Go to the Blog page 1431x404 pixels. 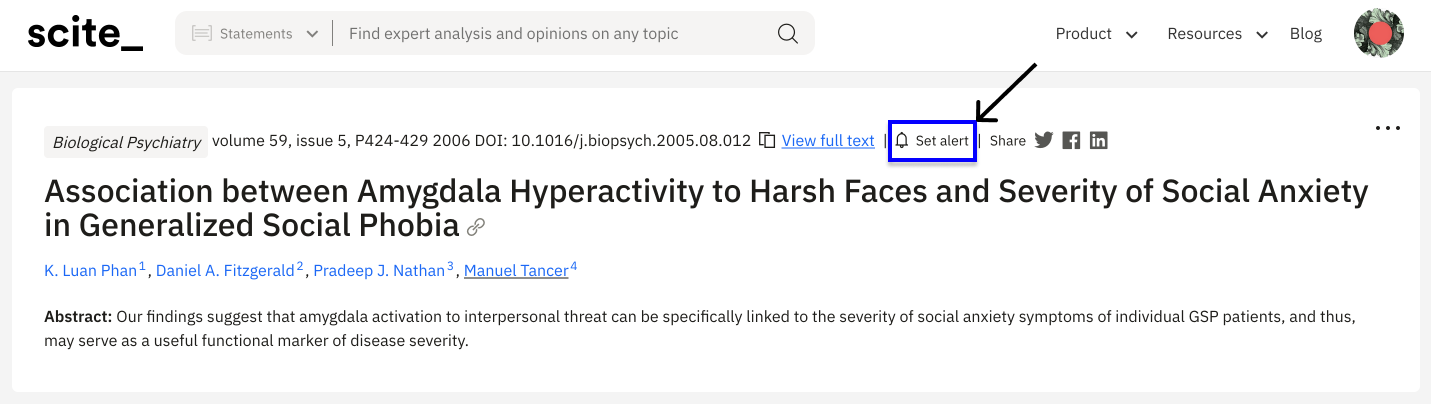click(x=1305, y=34)
